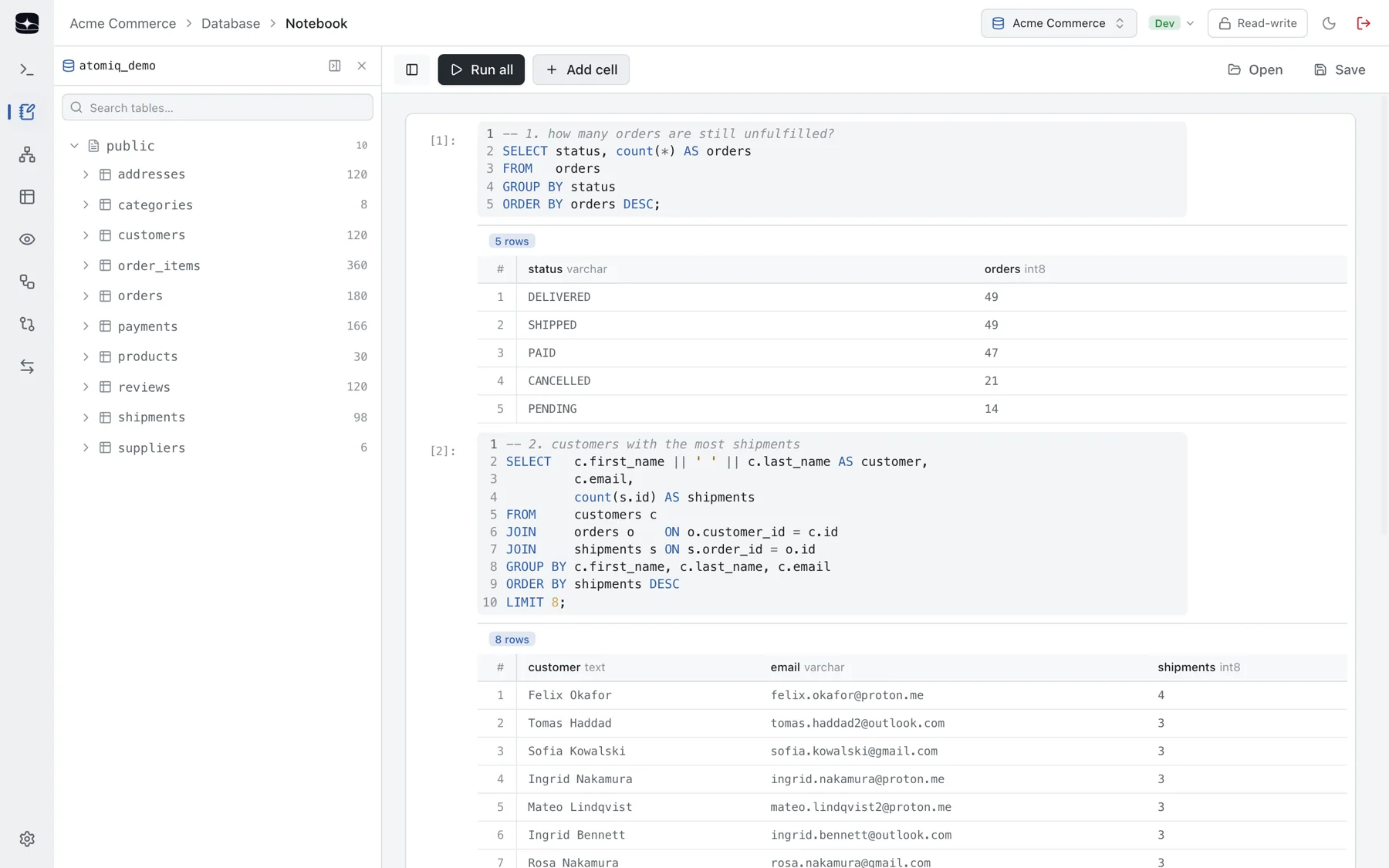Open the table browser sidebar icon

coord(27,197)
